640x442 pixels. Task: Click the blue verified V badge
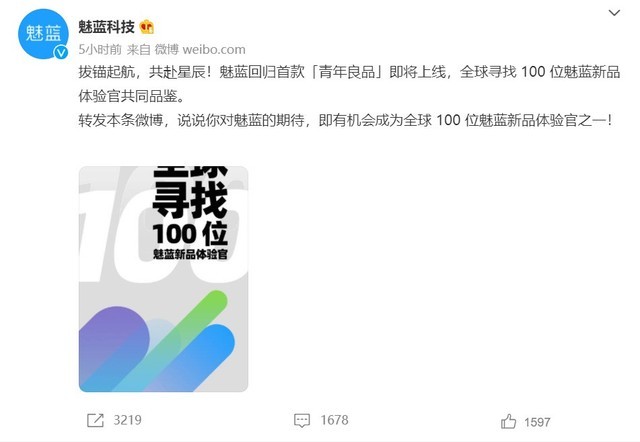click(61, 52)
